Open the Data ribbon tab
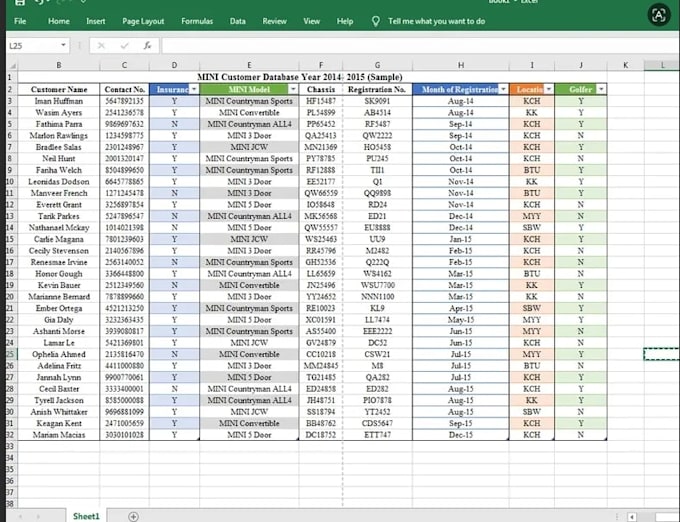Image resolution: width=680 pixels, height=522 pixels. click(x=238, y=21)
